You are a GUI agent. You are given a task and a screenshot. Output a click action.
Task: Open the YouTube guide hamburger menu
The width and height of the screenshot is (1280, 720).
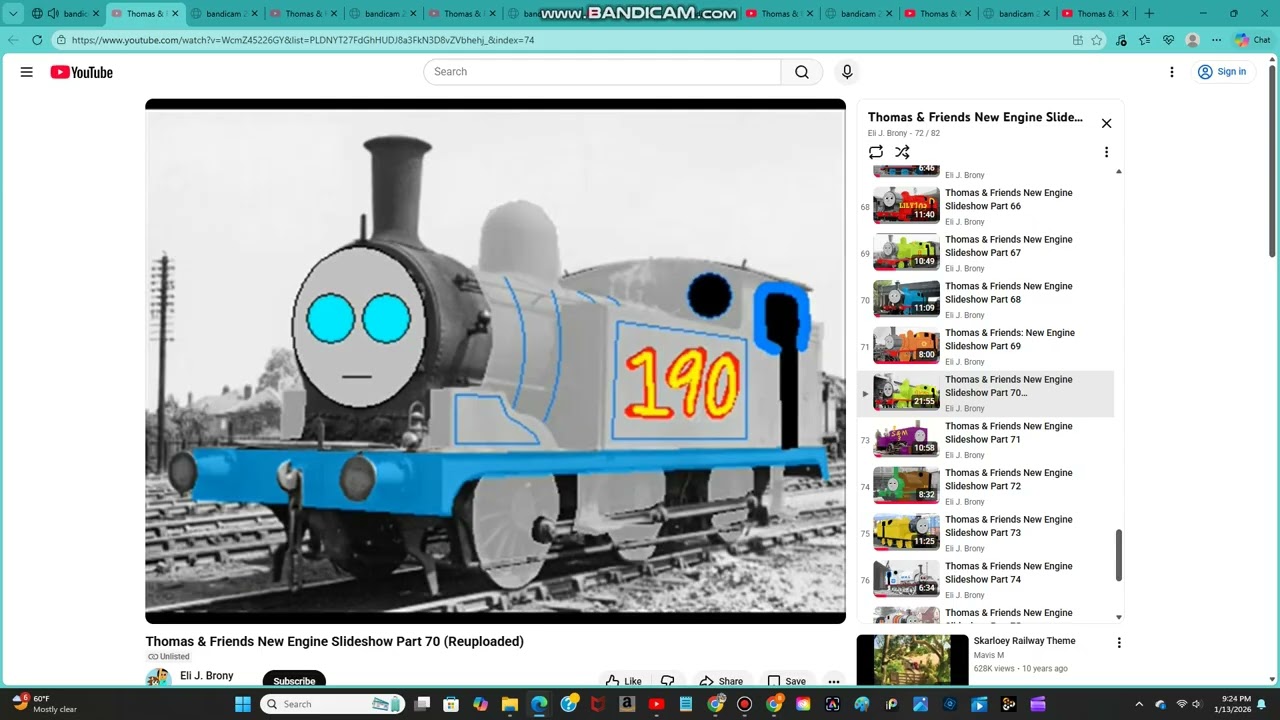click(27, 72)
